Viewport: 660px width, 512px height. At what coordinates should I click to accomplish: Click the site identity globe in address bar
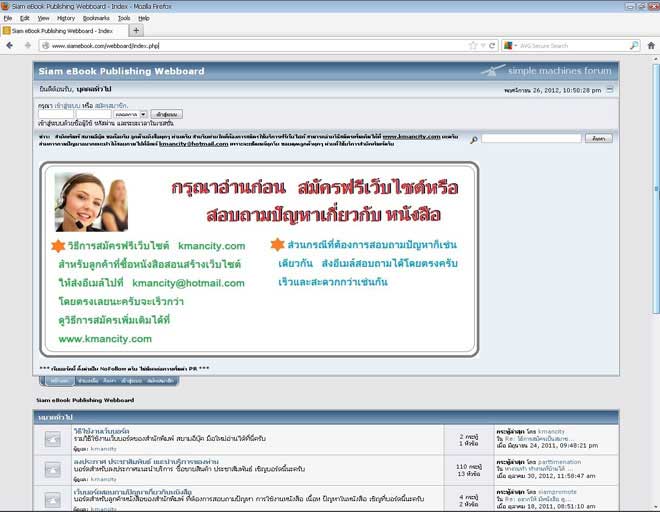45,45
